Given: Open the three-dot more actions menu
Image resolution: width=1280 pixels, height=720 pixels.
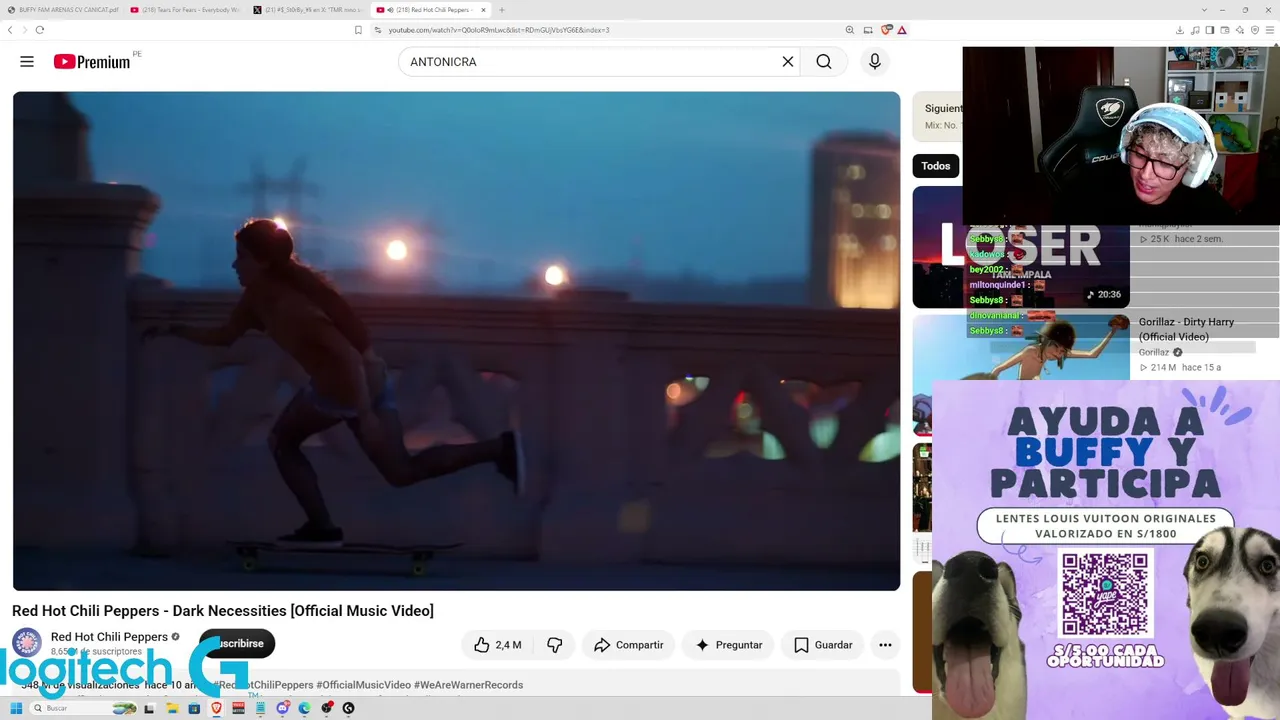Looking at the screenshot, I should pyautogui.click(x=885, y=645).
